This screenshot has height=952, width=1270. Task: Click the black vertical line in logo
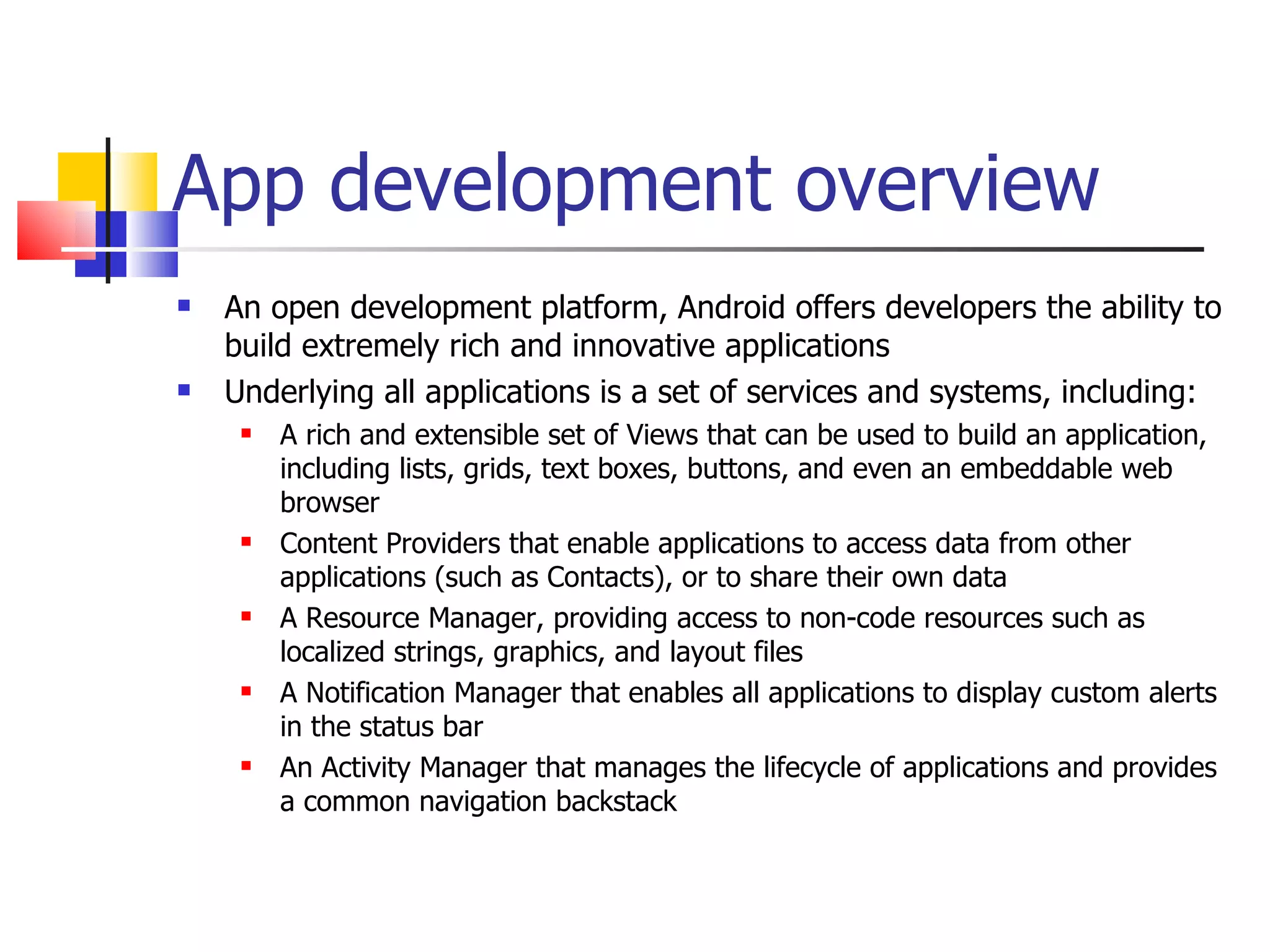(x=108, y=186)
